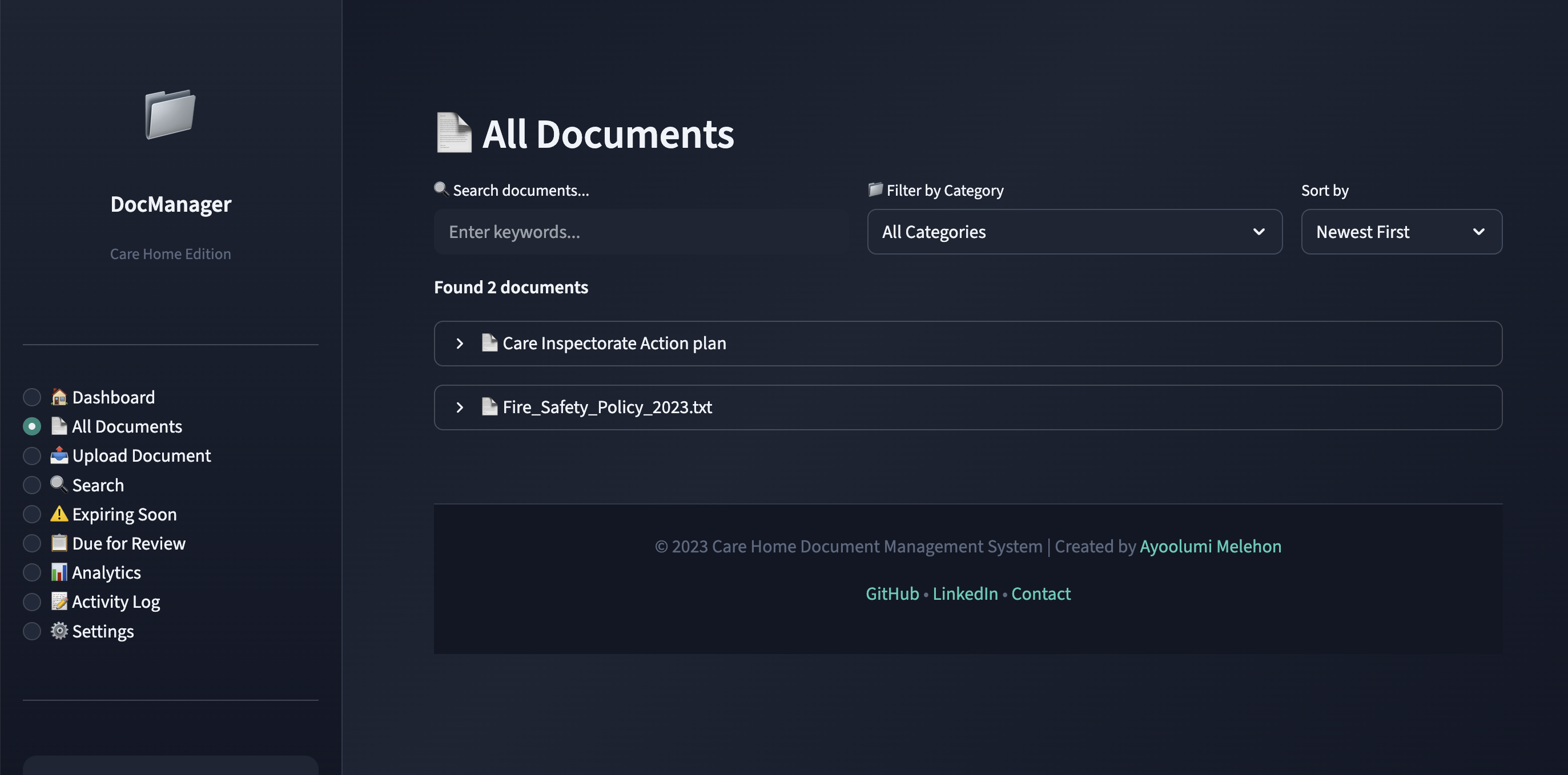
Task: Click the page icon beside All Documents in sidebar
Action: tap(59, 426)
